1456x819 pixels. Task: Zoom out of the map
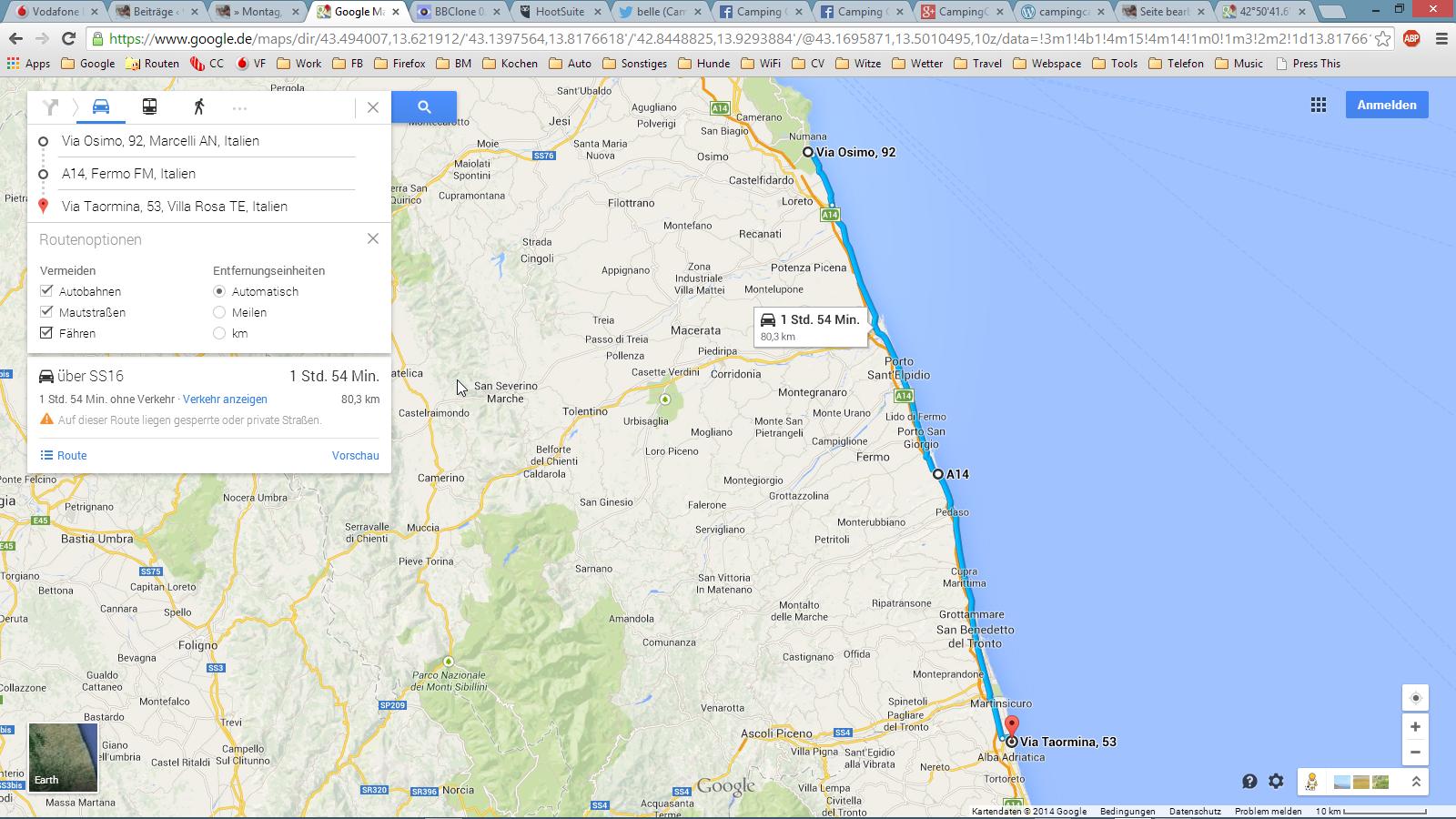pos(1415,753)
